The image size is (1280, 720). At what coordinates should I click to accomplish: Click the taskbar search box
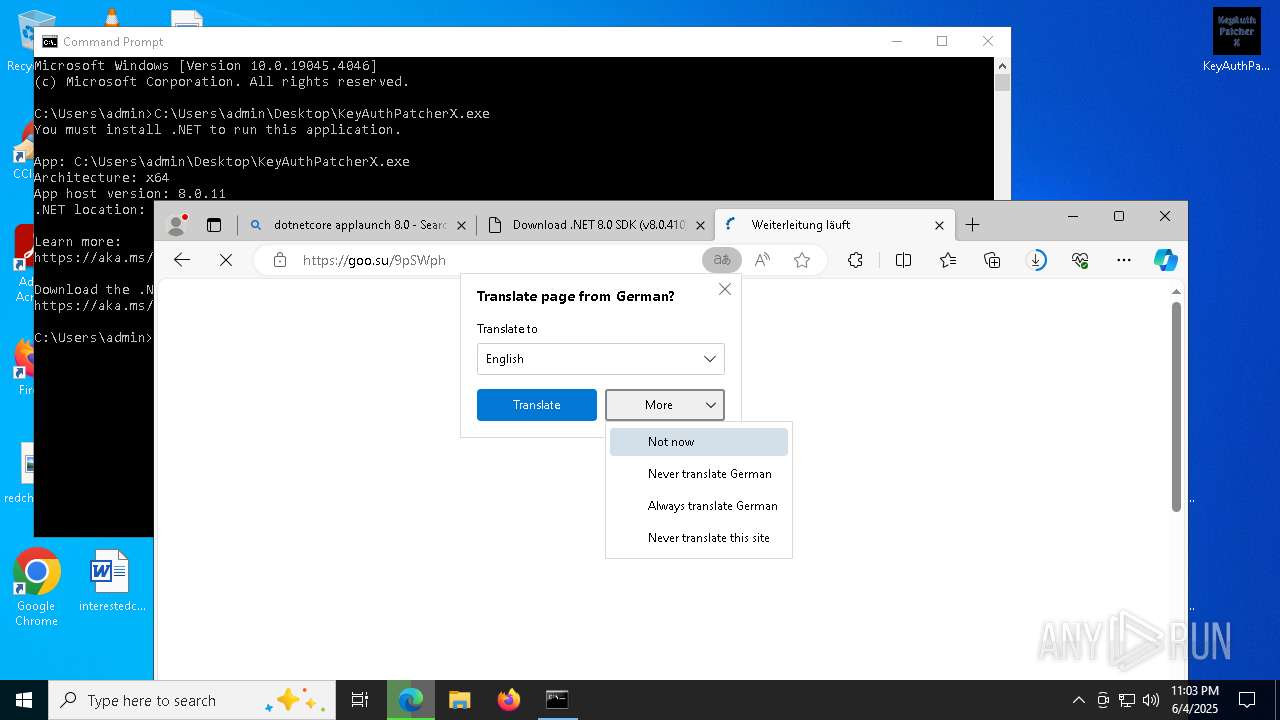point(193,700)
